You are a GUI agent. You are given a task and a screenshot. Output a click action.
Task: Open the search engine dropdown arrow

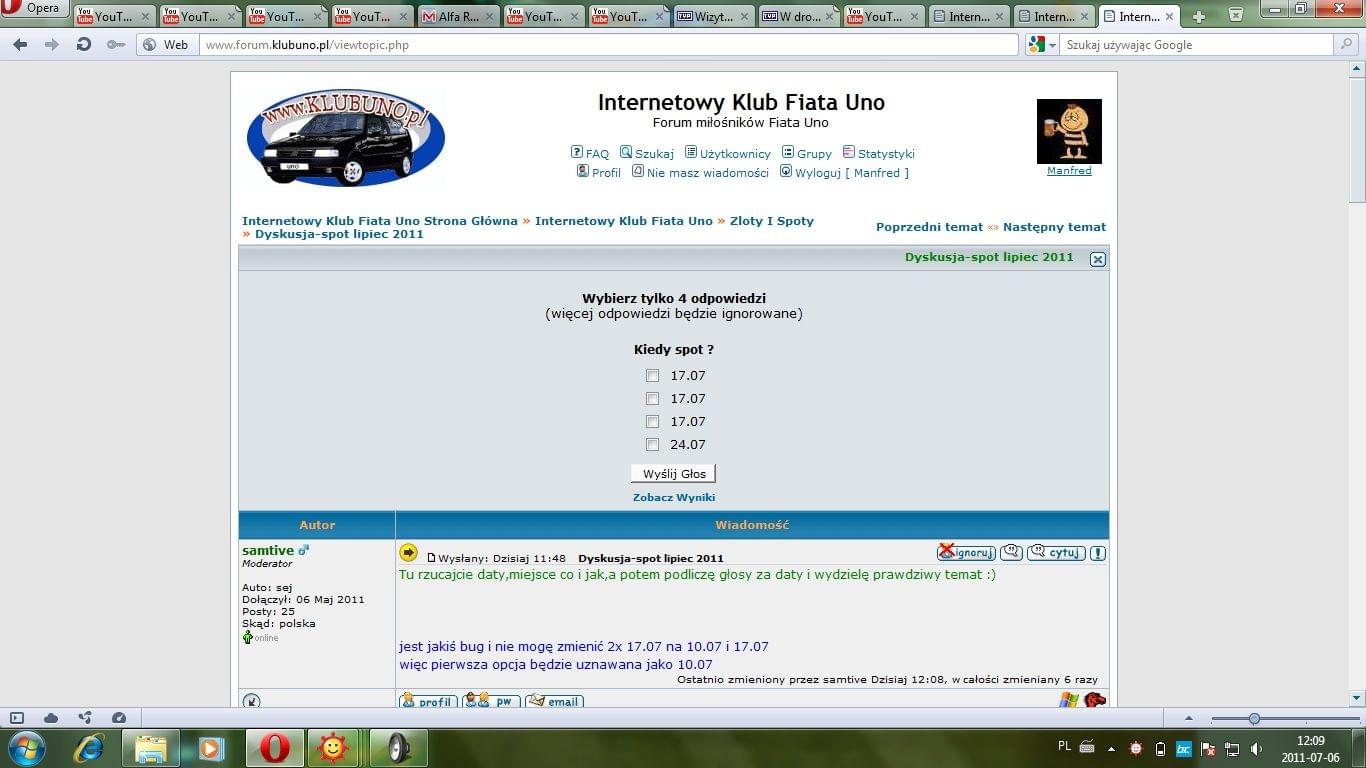click(x=1052, y=46)
